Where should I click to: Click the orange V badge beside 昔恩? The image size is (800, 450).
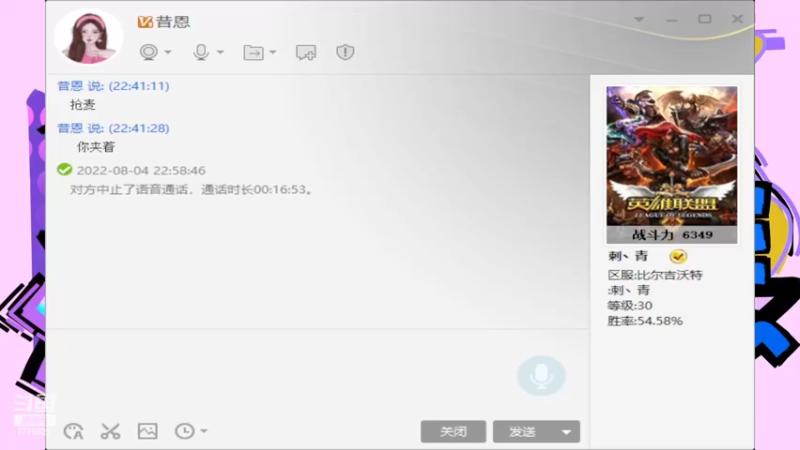tap(145, 21)
